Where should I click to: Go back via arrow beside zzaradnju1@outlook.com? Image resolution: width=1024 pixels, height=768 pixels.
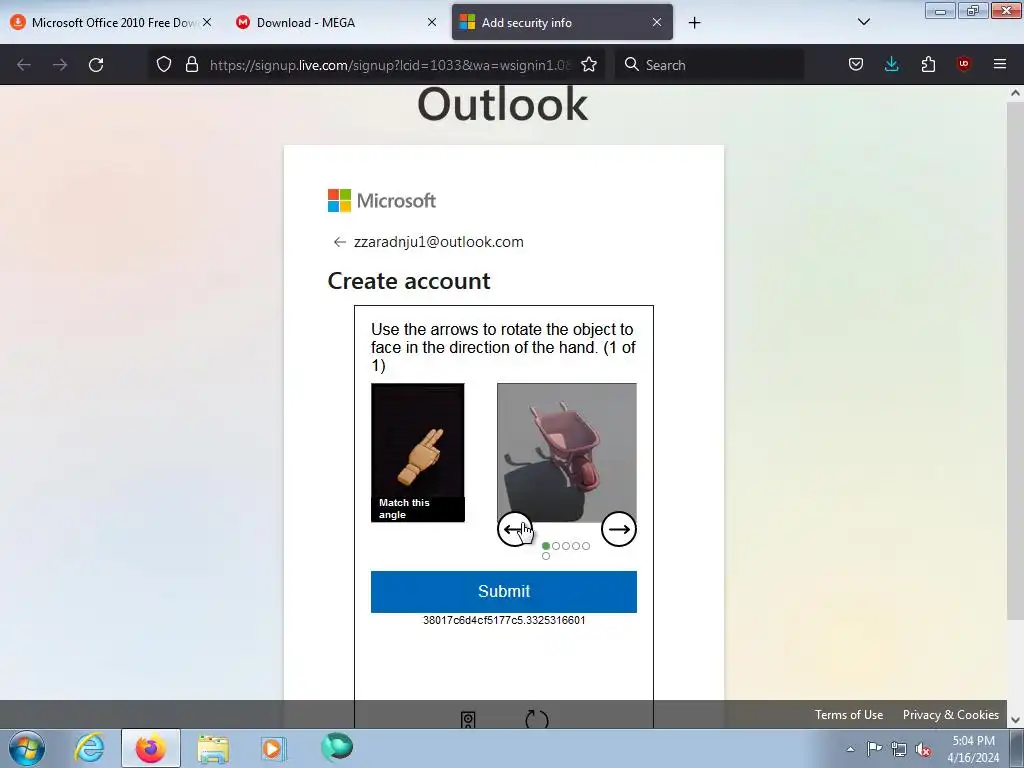click(340, 242)
